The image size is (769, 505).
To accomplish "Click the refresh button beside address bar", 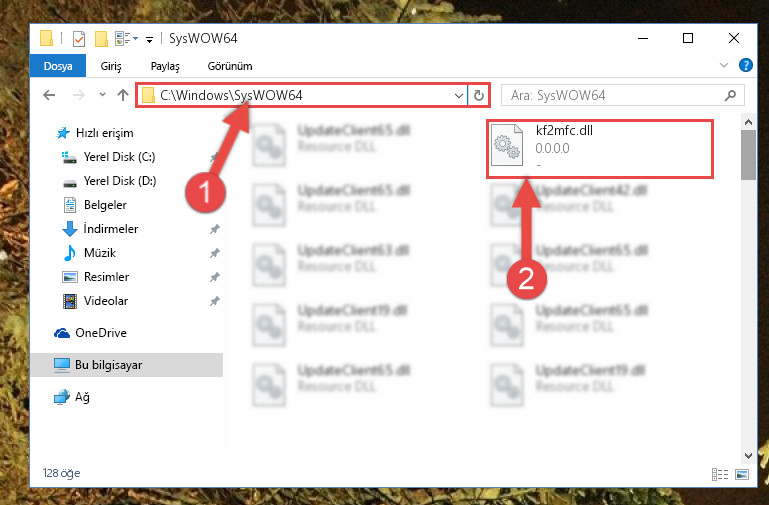I will [x=479, y=95].
